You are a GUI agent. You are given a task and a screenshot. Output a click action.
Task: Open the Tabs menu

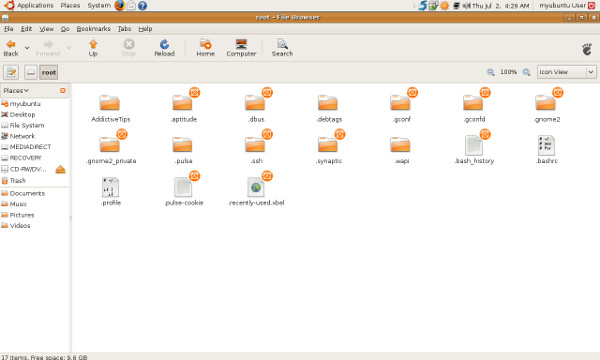(x=124, y=29)
